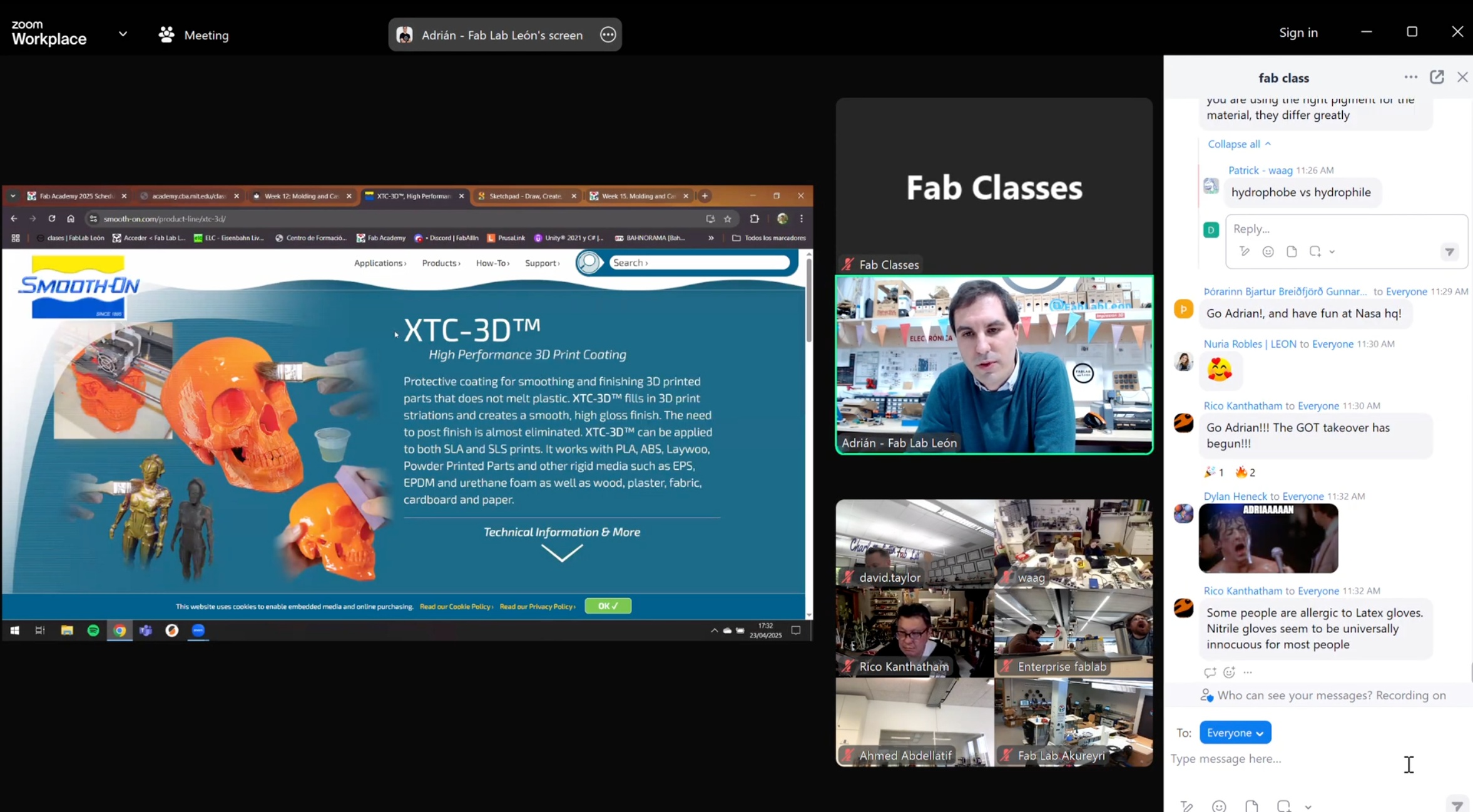
Task: Switch to Fab Academy 2025 Schedule tab
Action: (76, 196)
